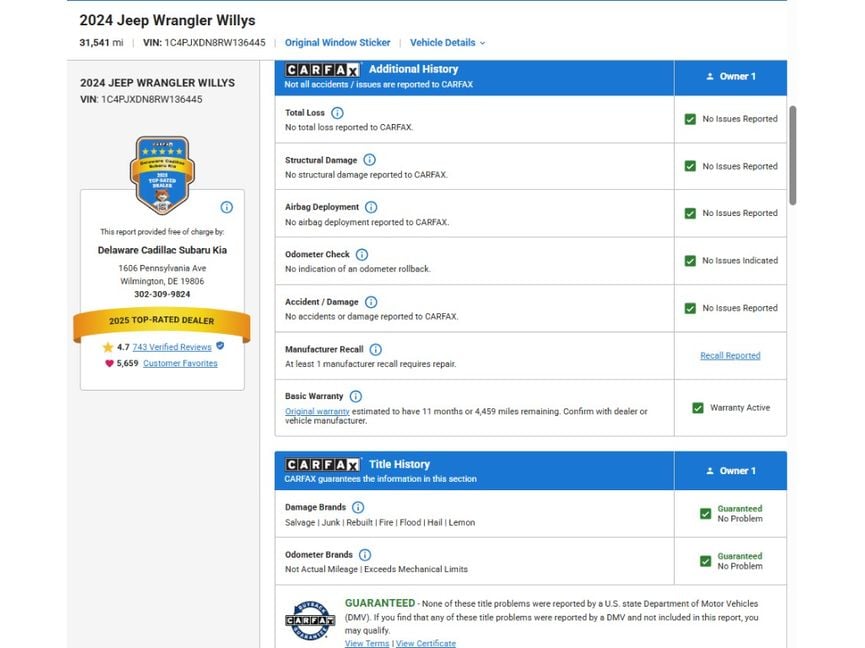Open the Damage Brands info icon

point(358,507)
